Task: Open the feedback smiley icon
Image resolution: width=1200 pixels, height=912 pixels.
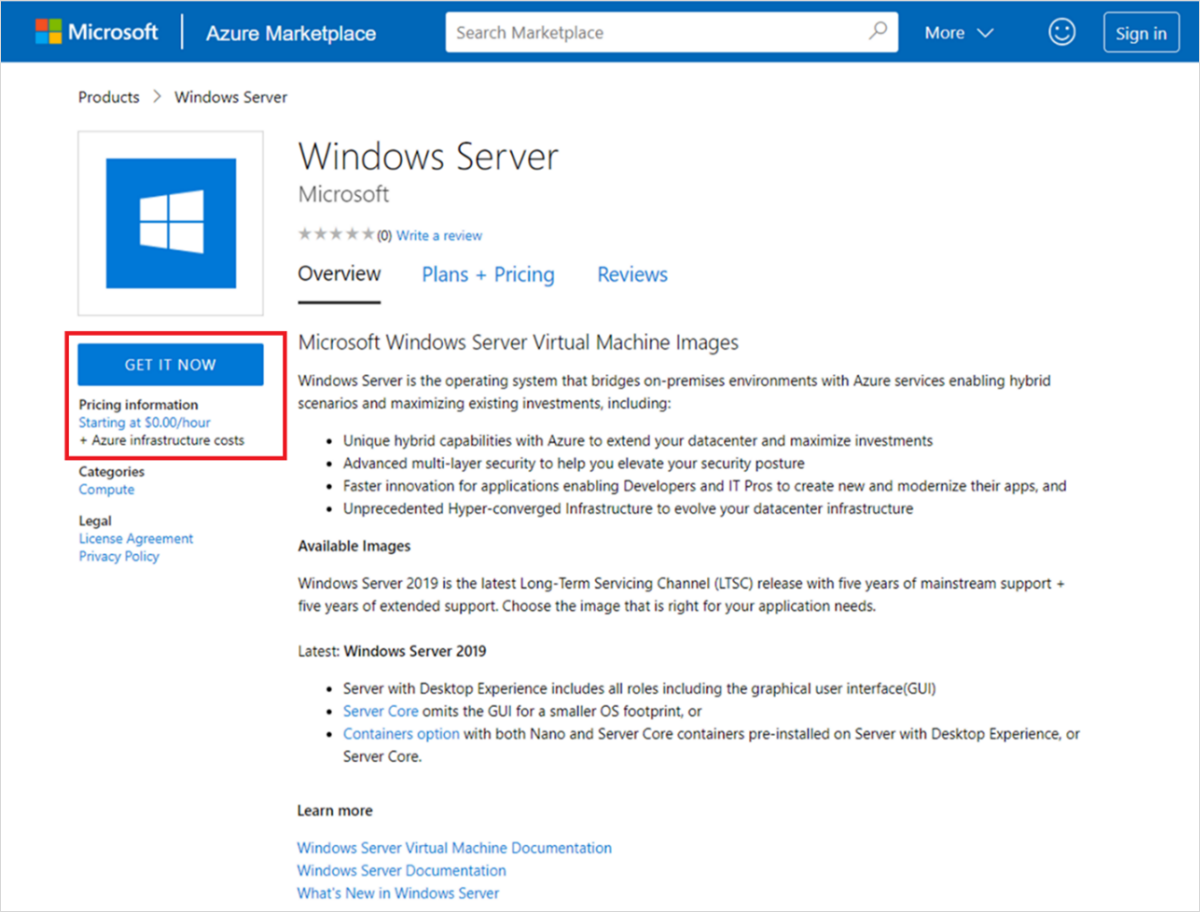Action: click(1062, 31)
